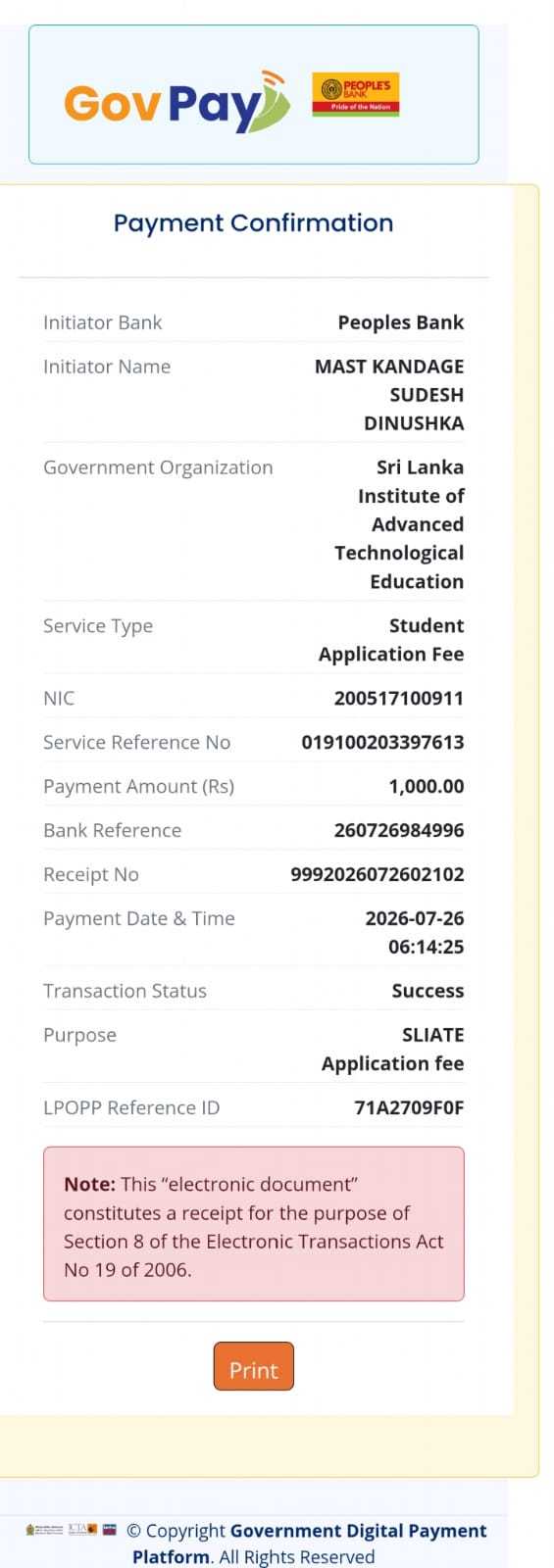554x1568 pixels.
Task: Click the ICTA logo in footer
Action: point(82,1529)
